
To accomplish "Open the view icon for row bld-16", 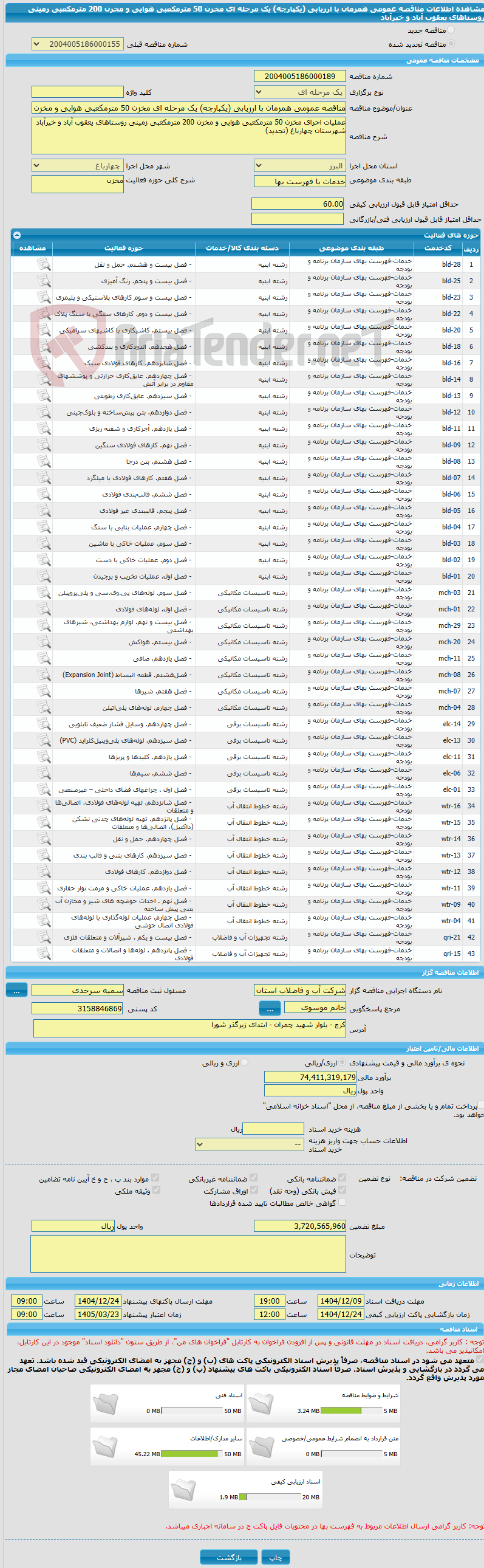I will [43, 363].
